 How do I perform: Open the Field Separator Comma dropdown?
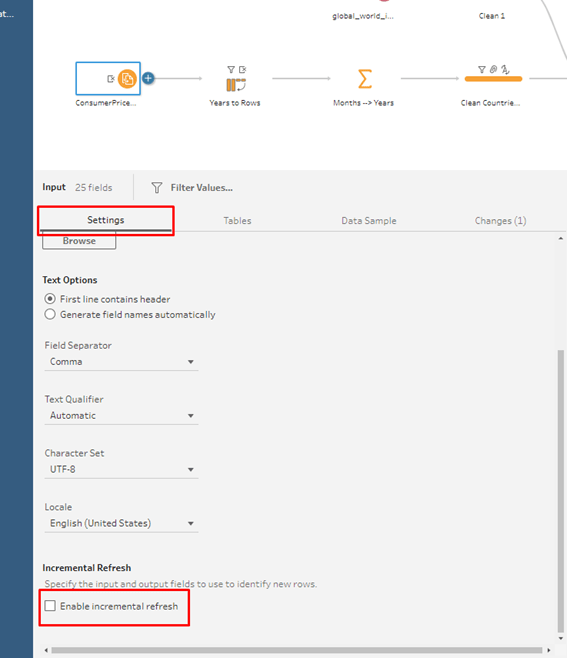[x=121, y=362]
